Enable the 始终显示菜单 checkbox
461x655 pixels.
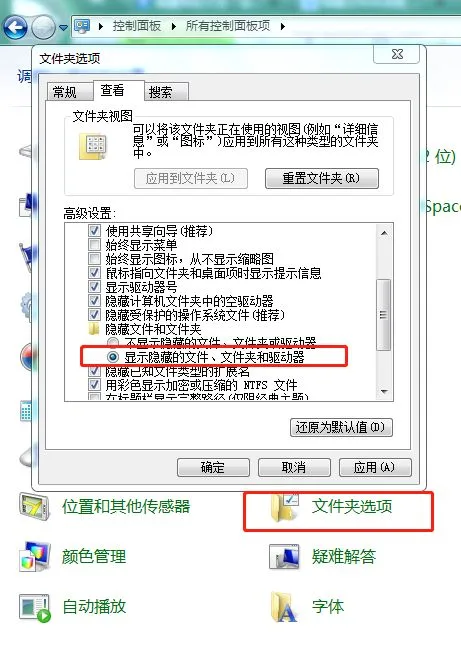click(x=95, y=244)
